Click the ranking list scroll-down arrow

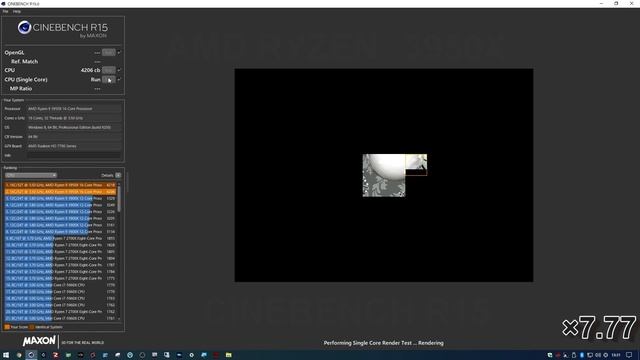pyautogui.click(x=119, y=318)
